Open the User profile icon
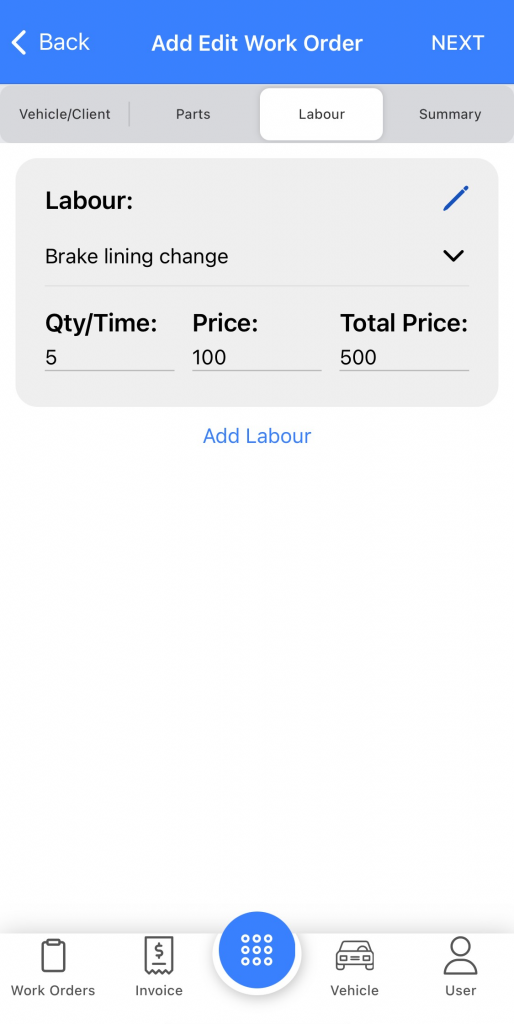Viewport: 514px width, 1024px height. 460,955
